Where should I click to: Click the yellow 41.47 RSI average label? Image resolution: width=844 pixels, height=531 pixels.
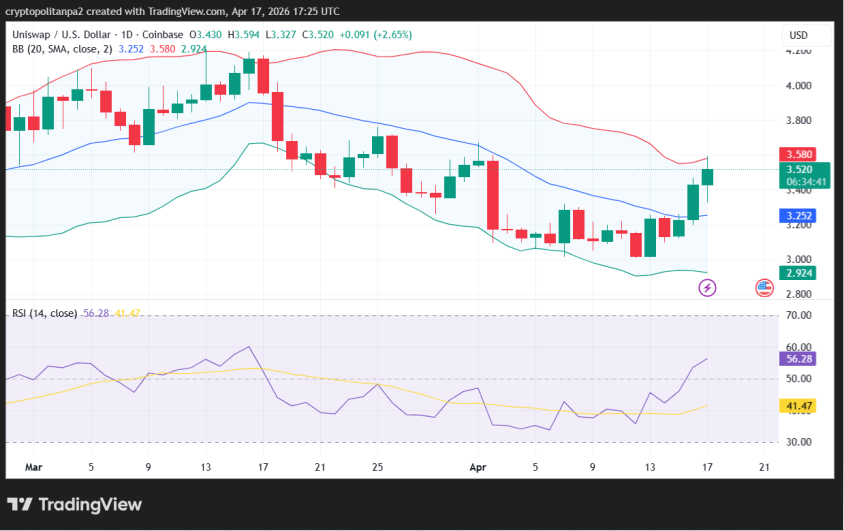[799, 405]
